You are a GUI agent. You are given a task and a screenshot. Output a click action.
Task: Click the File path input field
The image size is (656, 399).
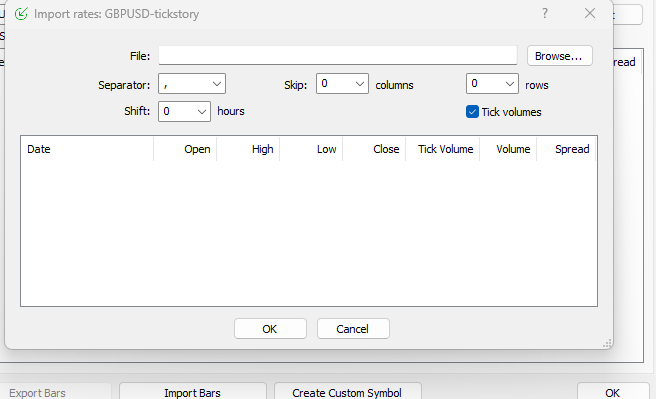pos(338,56)
